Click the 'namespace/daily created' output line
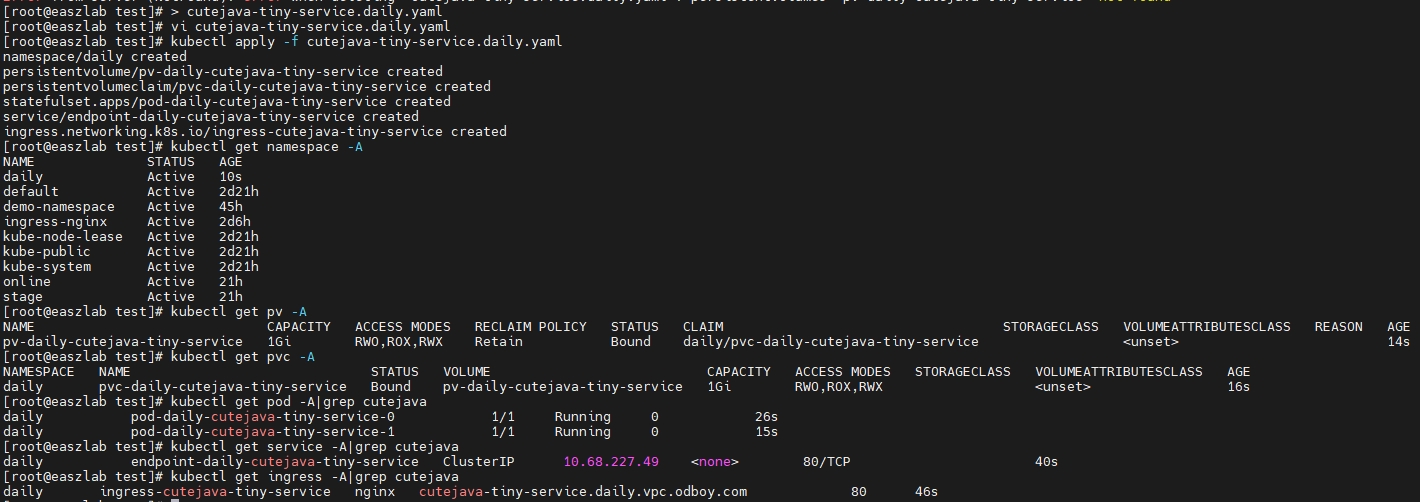 pos(94,57)
